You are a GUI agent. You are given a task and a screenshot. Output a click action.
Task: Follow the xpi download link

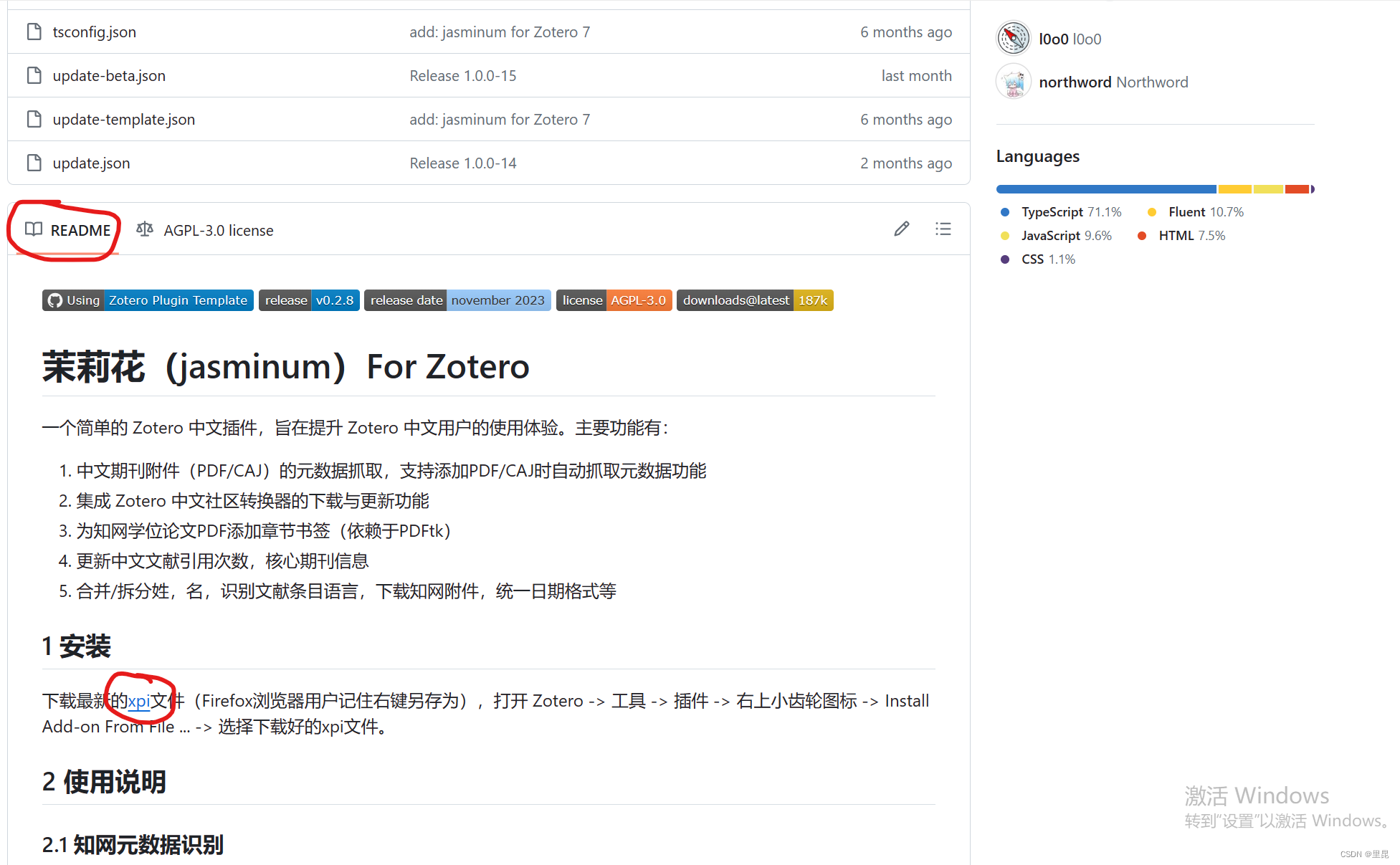[x=138, y=700]
